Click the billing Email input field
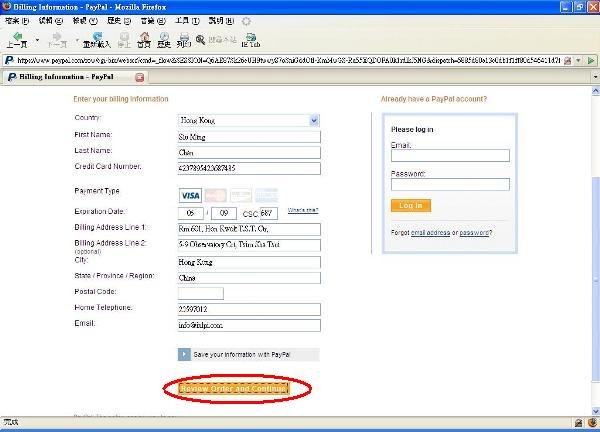This screenshot has height=432, width=600. (x=249, y=325)
